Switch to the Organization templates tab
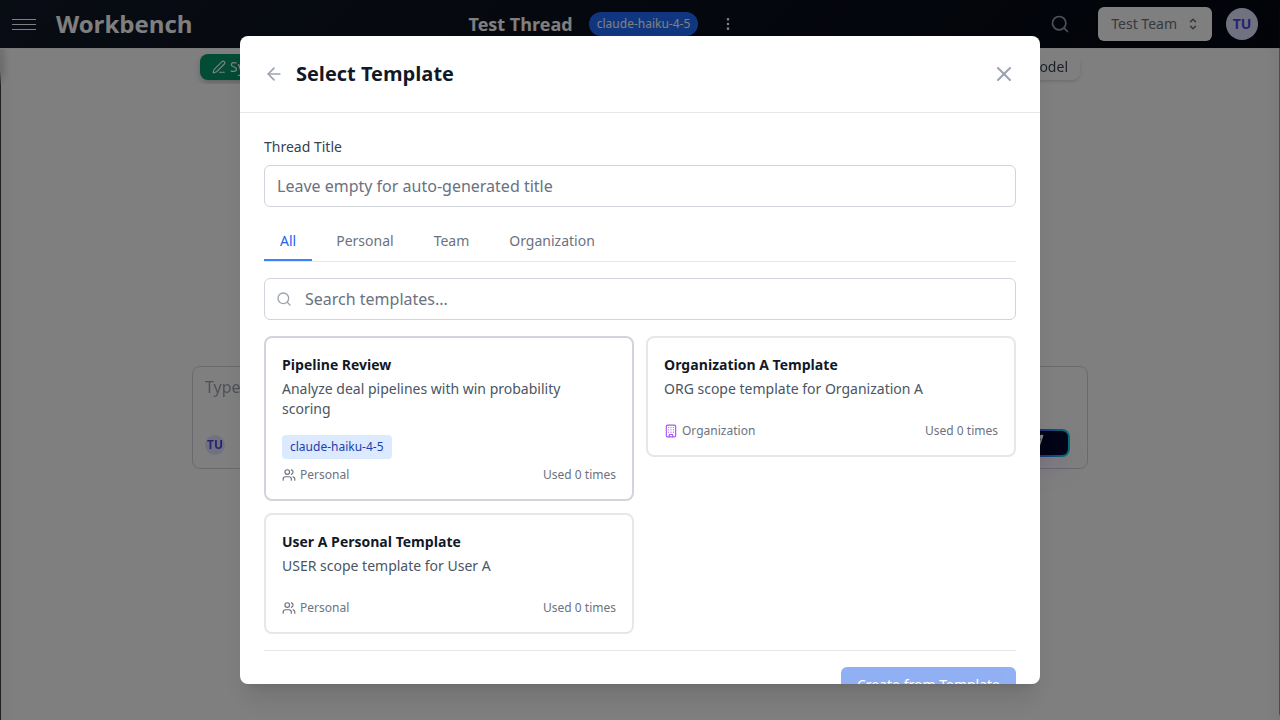The image size is (1280, 720). pos(551,241)
